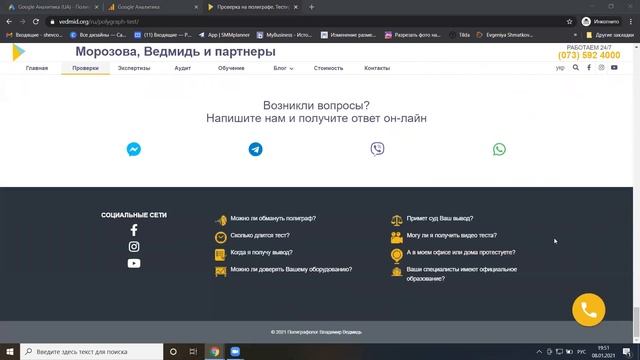Open Instagram under Социальные сети in footer

(x=134, y=247)
